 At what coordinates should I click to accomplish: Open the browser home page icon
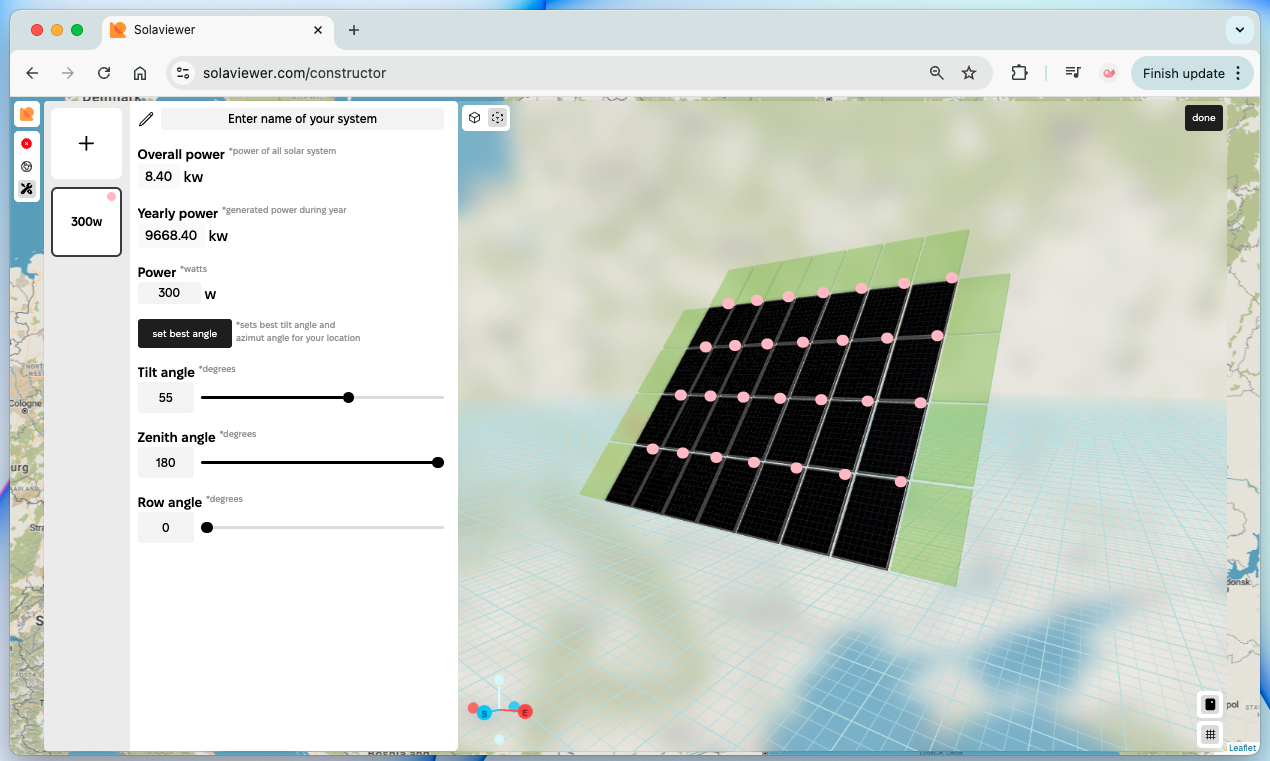click(140, 73)
